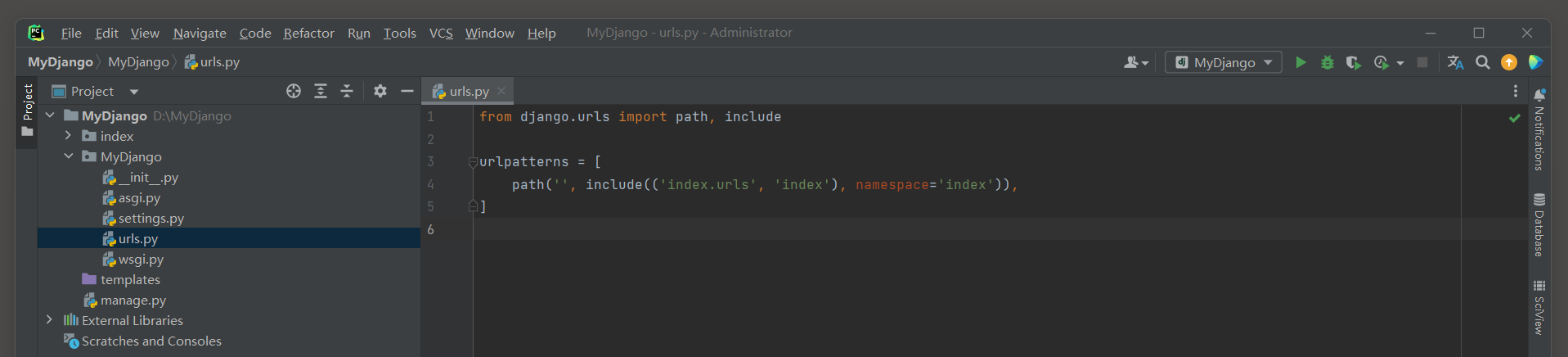Open Search Everywhere magnifier
The image size is (1568, 357).
tap(1482, 62)
